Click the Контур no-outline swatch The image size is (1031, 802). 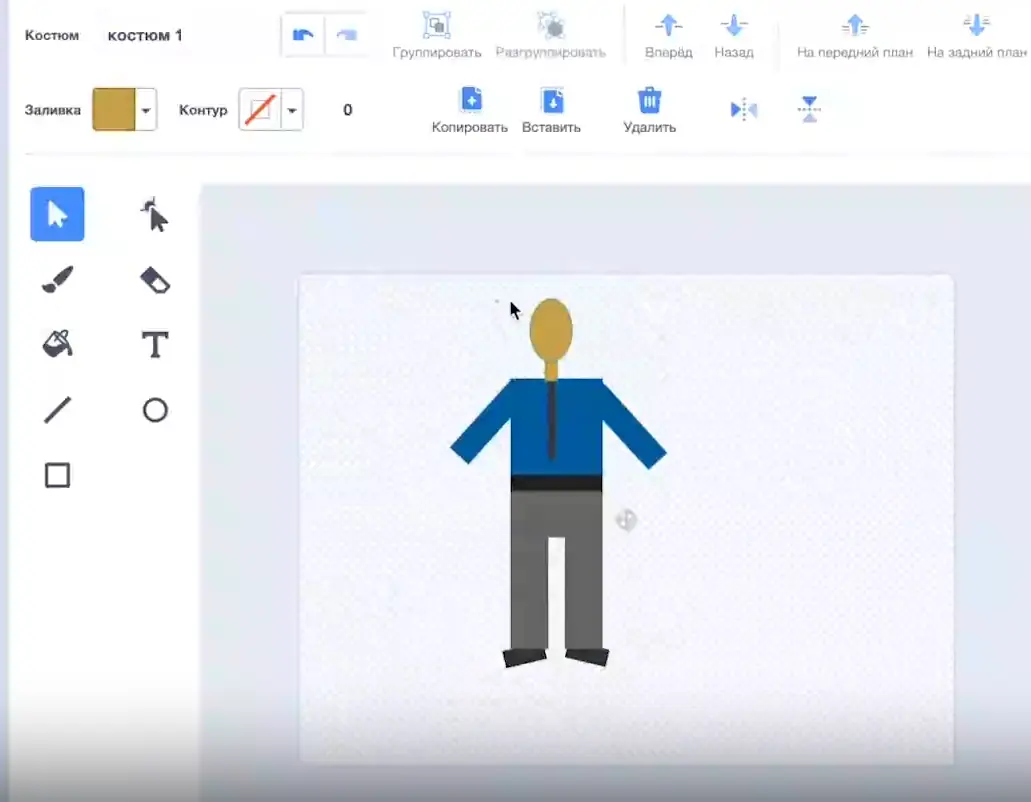tap(260, 110)
